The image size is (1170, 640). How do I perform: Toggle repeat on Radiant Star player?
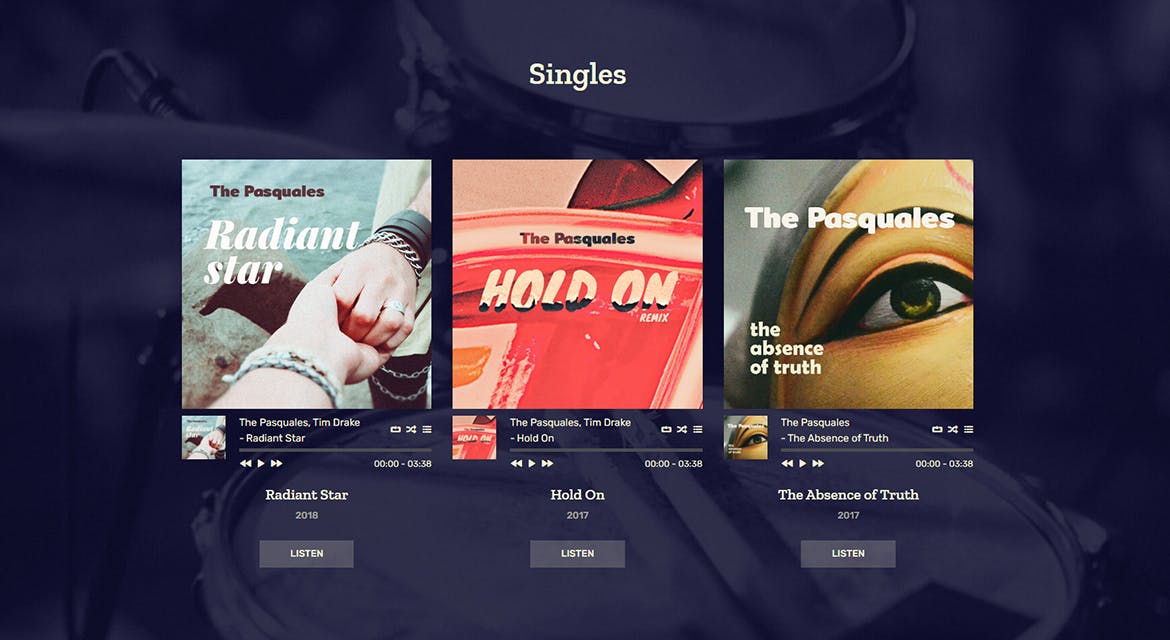(x=395, y=430)
